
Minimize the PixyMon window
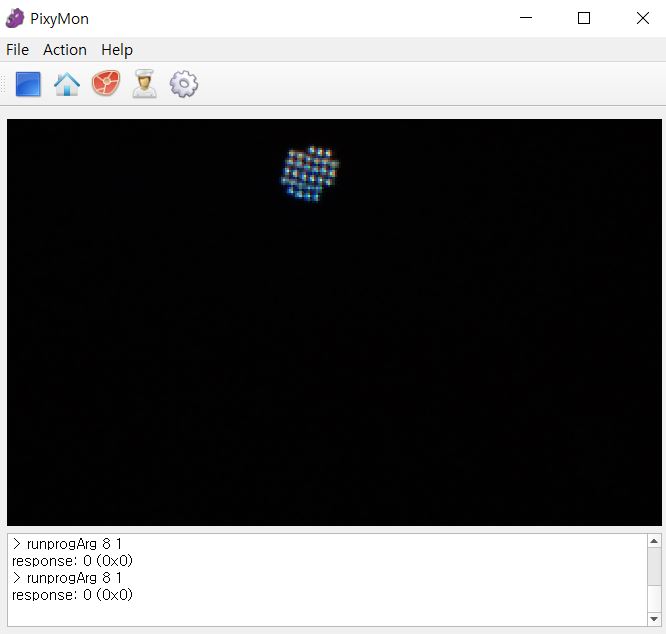(526, 18)
